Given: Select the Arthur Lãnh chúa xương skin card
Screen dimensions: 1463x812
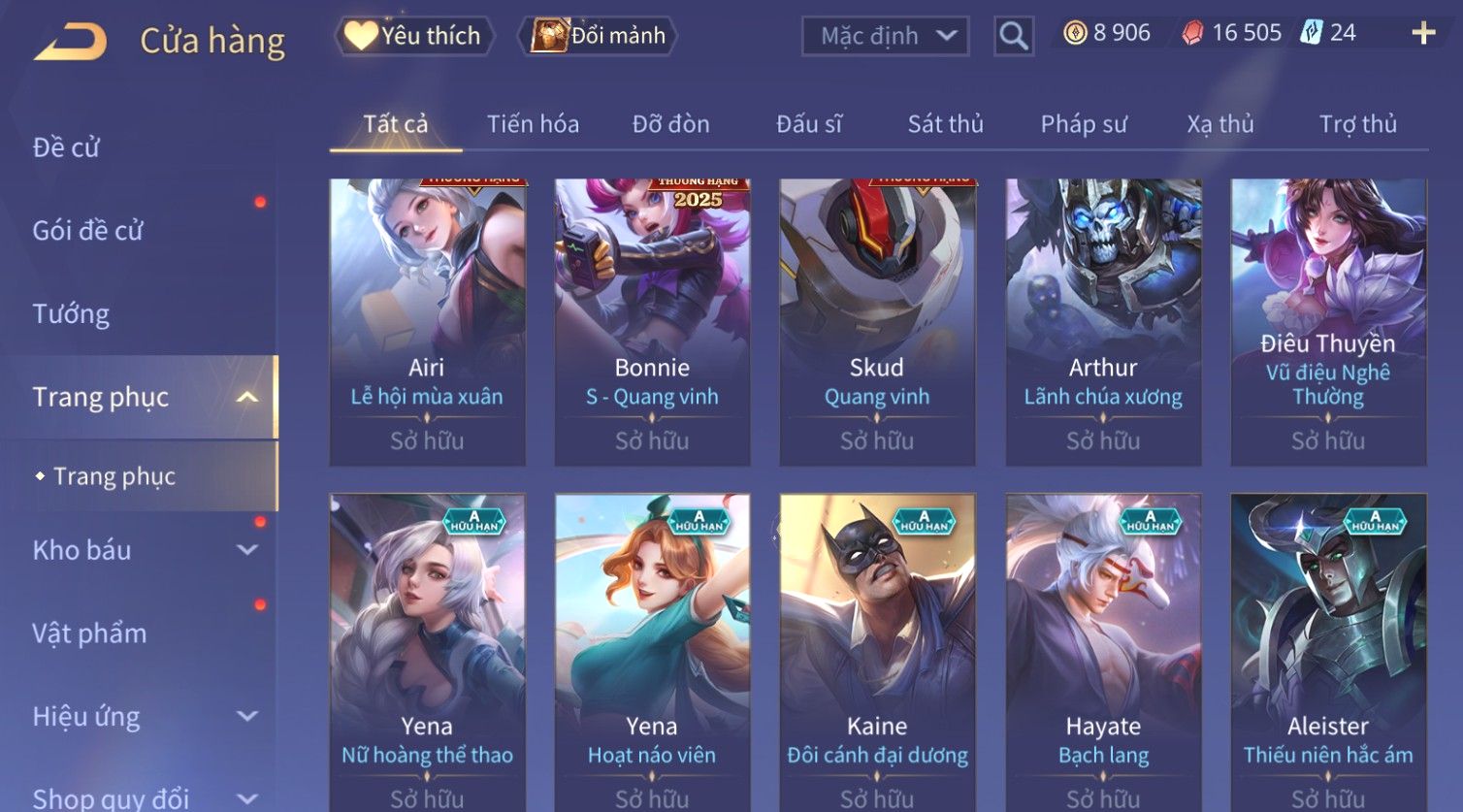Looking at the screenshot, I should [1103, 322].
